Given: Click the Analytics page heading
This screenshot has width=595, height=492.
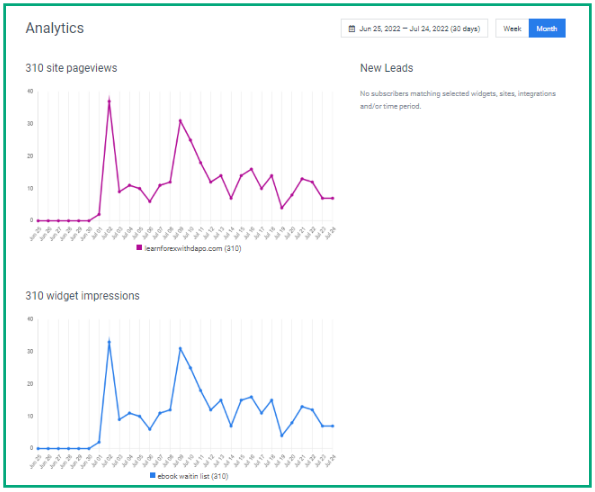Looking at the screenshot, I should (55, 28).
